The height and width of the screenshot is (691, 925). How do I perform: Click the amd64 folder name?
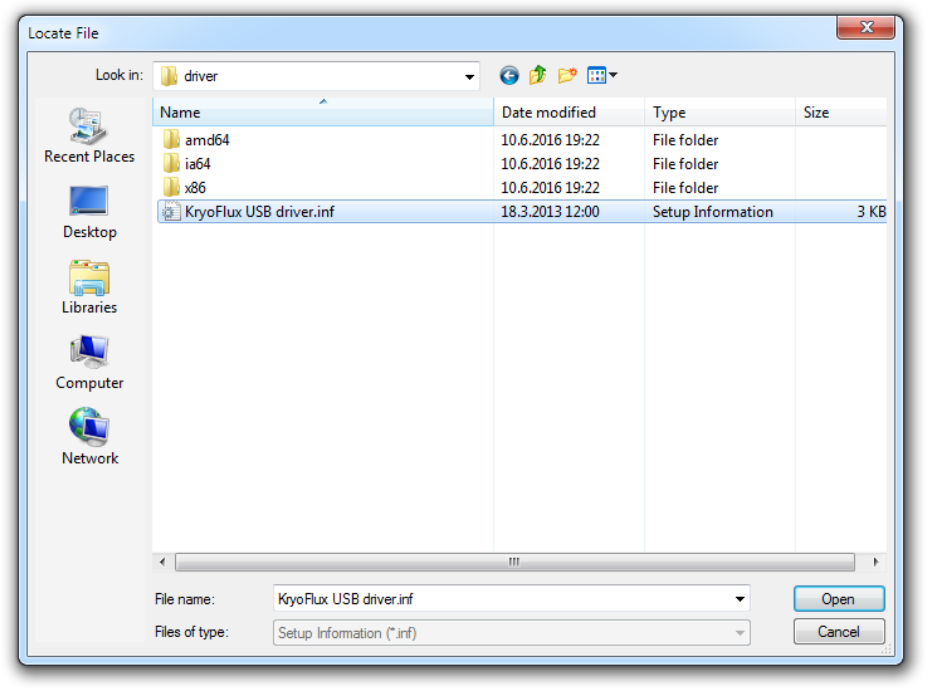coord(207,140)
